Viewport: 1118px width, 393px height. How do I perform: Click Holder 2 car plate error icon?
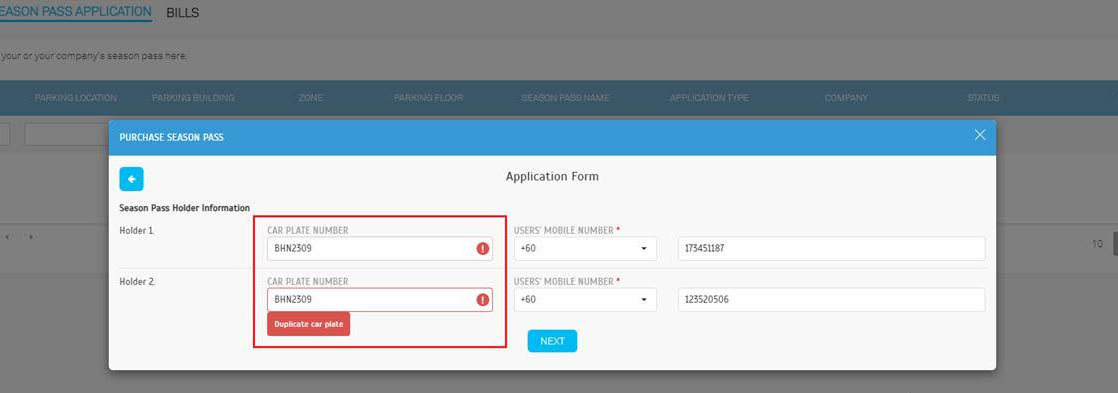click(x=483, y=300)
